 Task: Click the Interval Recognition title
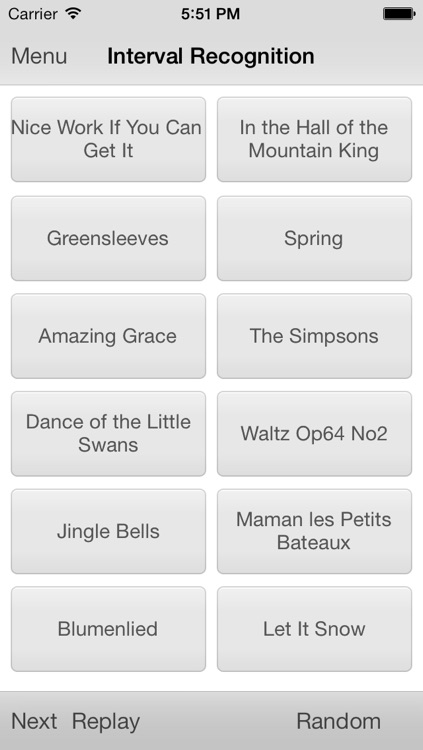[211, 56]
